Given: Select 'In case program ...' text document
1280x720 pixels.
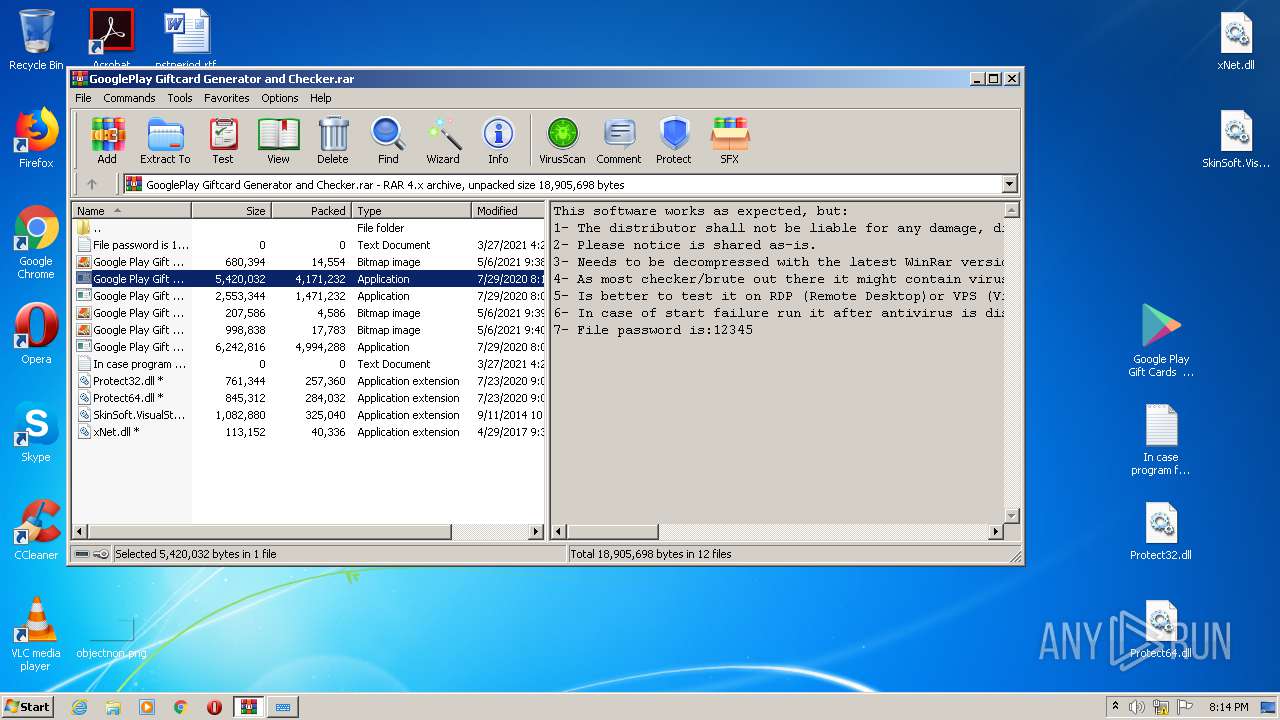Looking at the screenshot, I should tap(309, 364).
